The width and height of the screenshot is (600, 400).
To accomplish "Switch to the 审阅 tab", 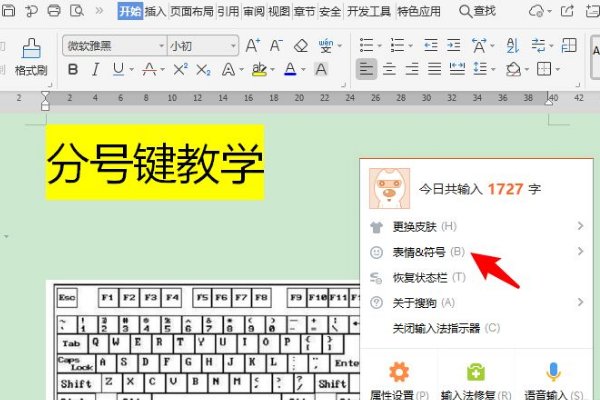I will 254,11.
